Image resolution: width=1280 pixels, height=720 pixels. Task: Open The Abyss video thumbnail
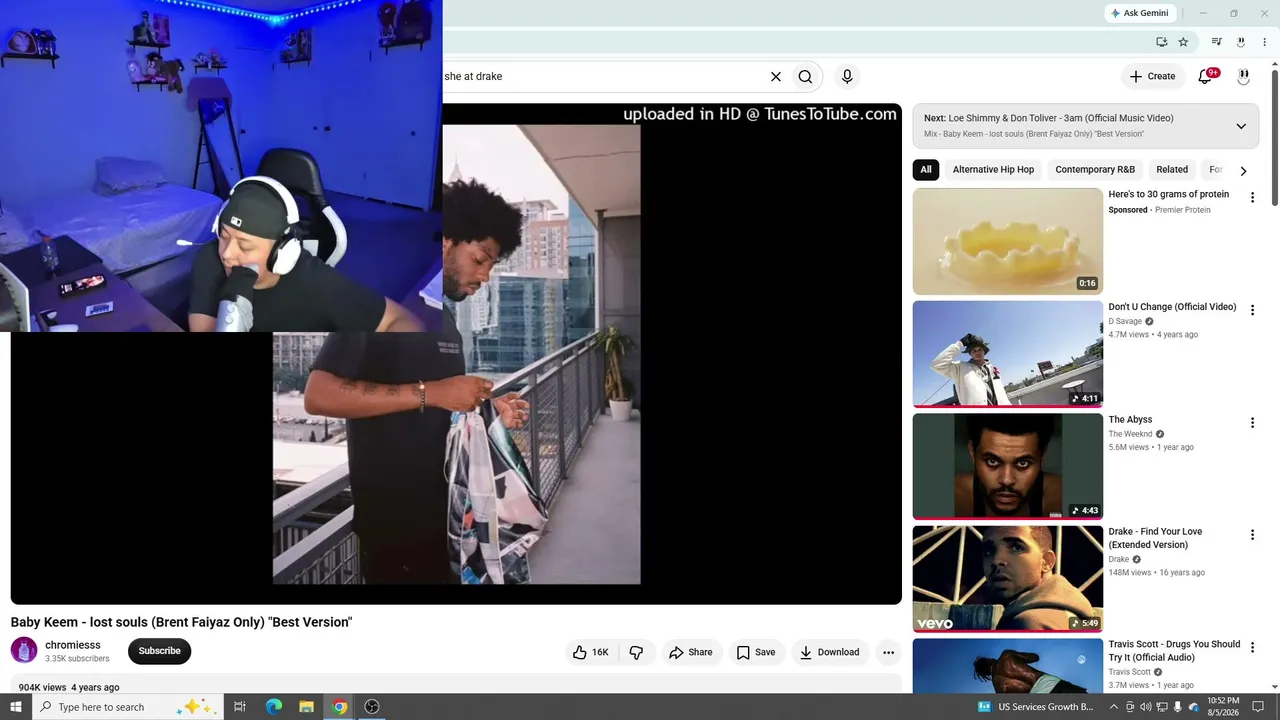[1007, 466]
